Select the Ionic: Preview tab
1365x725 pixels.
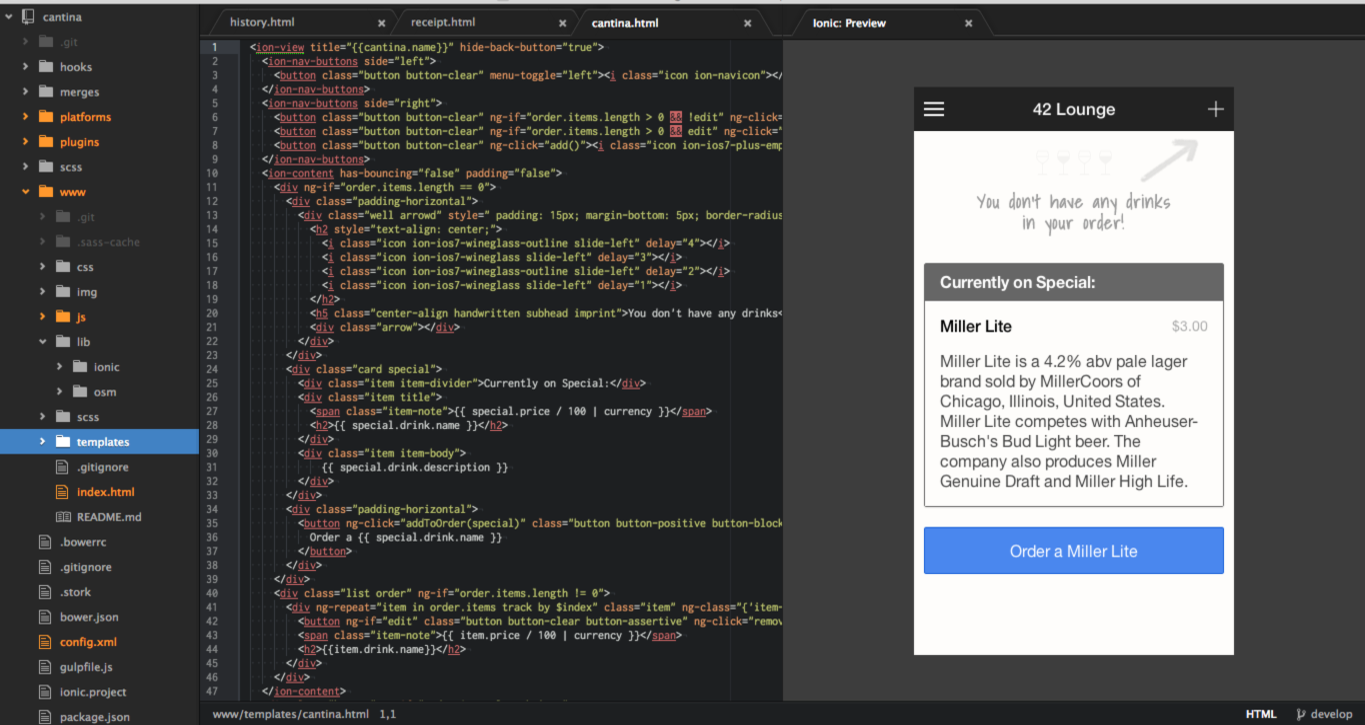point(849,23)
